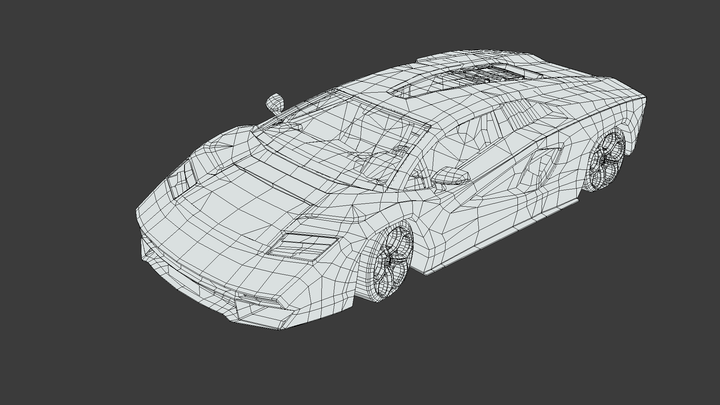Screen dimensions: 720x405
Task: Click the rectangular hood vent near front wheel
Action: 303,246
